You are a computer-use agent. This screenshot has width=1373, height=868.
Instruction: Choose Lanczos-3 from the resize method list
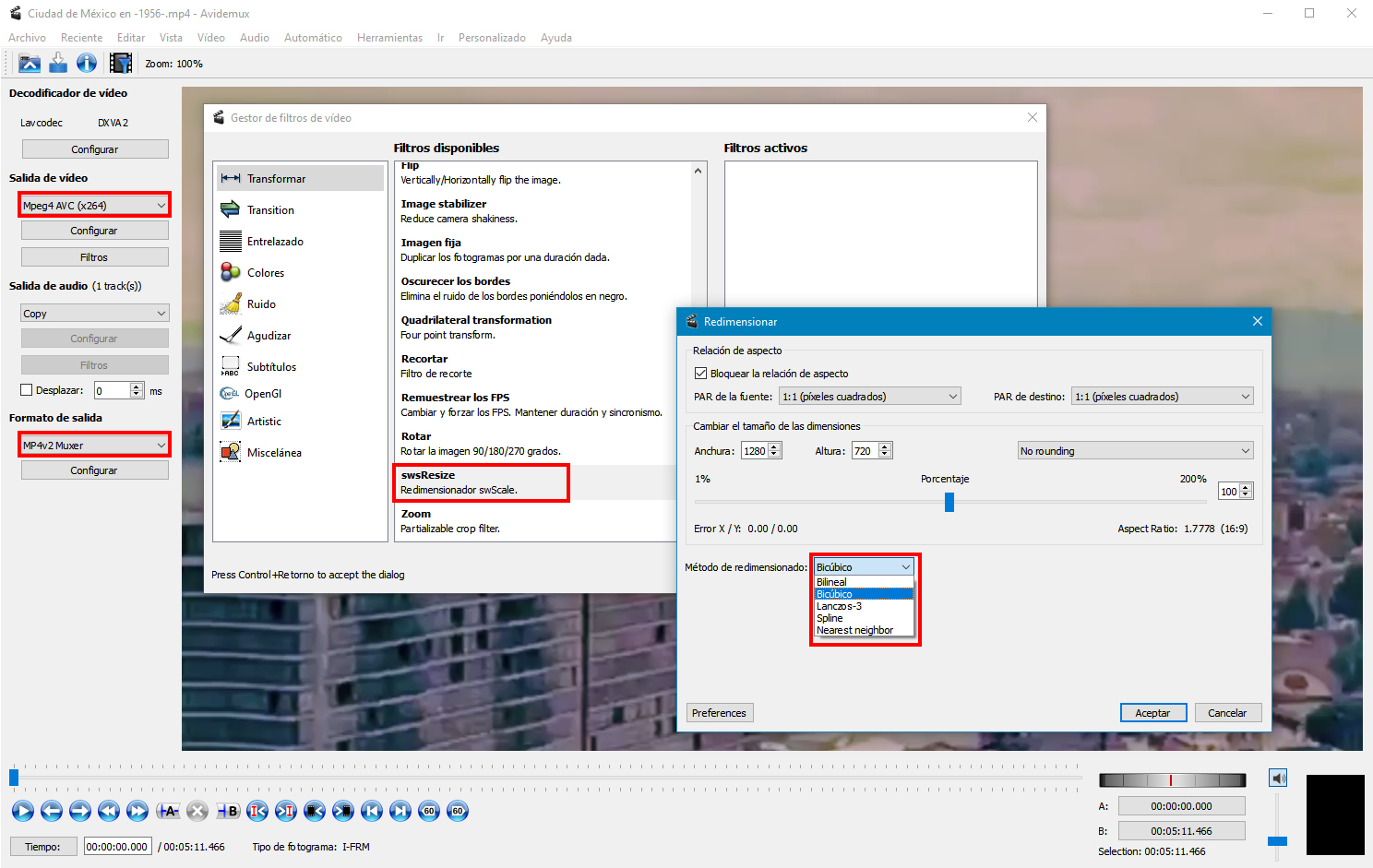(864, 606)
